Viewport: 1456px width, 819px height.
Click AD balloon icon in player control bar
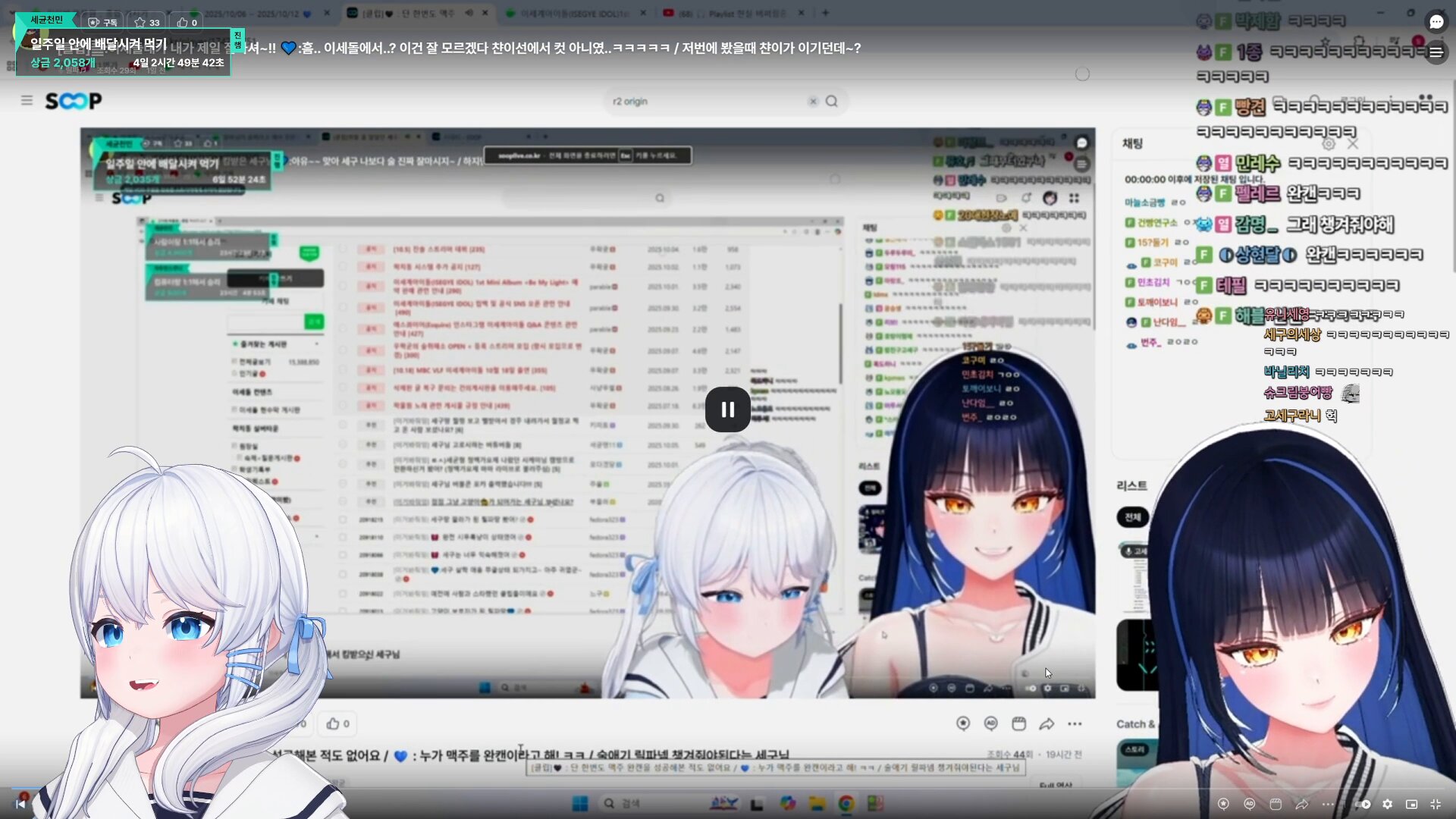click(x=1250, y=804)
